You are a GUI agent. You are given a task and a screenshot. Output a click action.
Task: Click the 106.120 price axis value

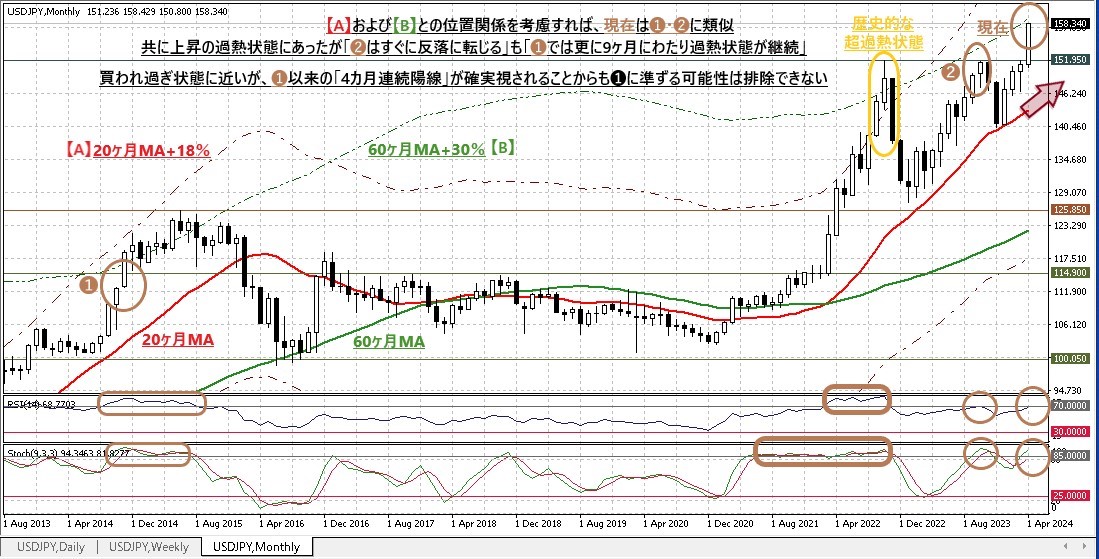pos(1070,324)
